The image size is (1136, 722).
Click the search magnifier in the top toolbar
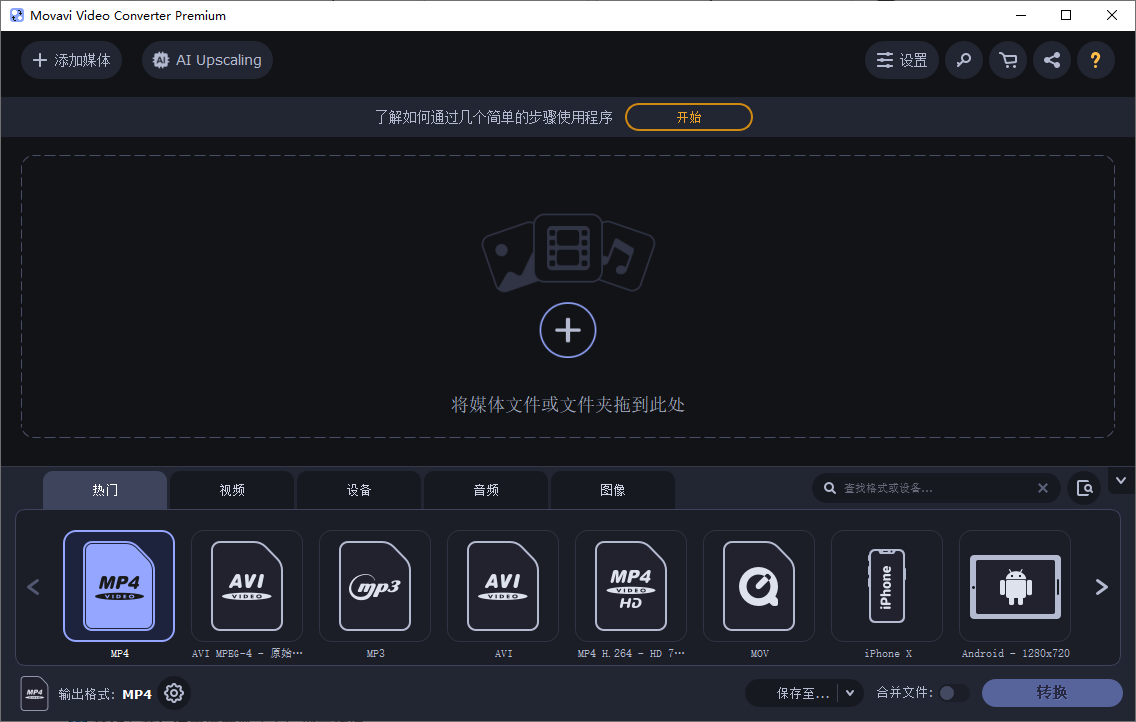(x=963, y=60)
